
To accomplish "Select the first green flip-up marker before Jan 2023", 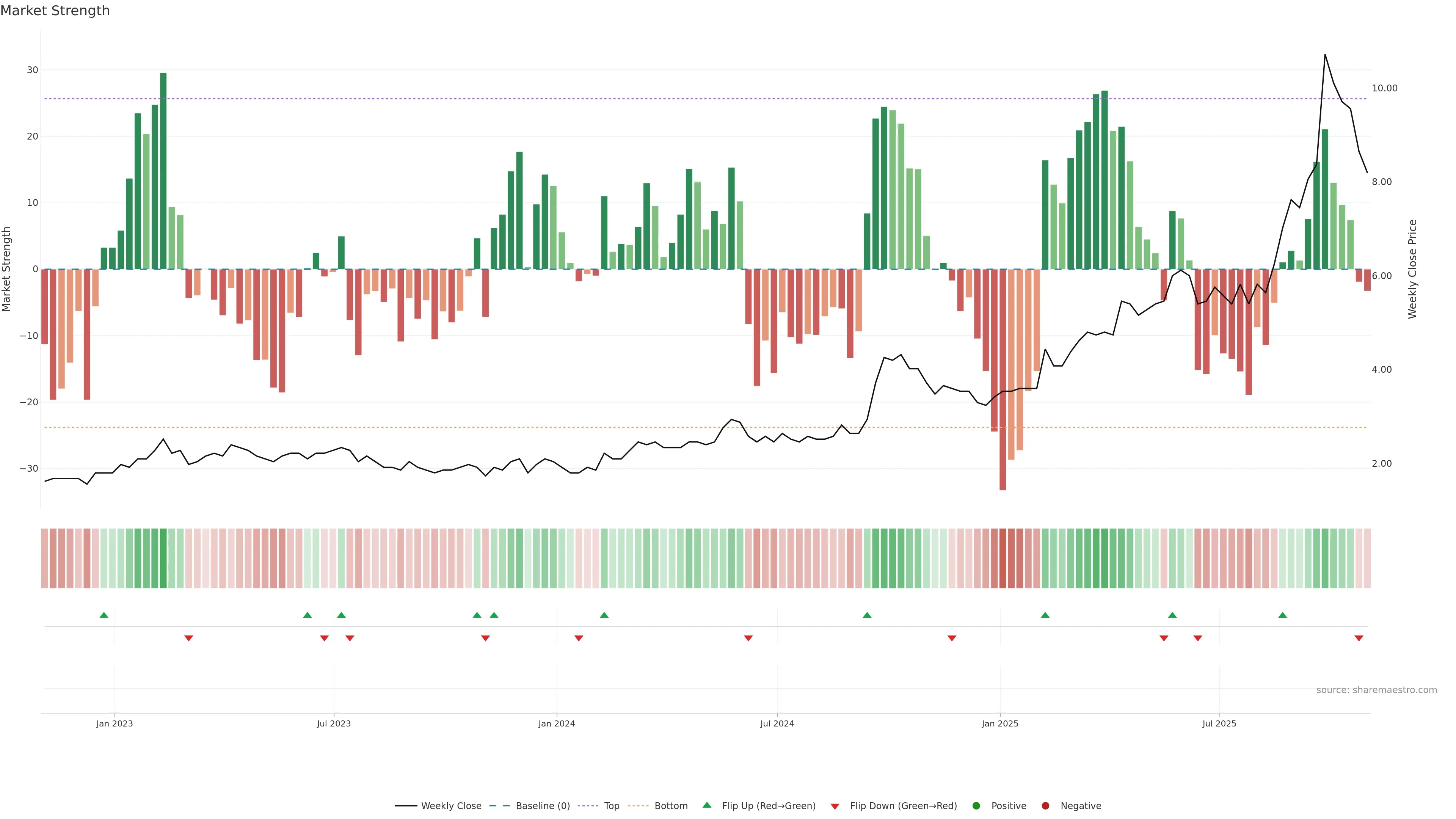I will pyautogui.click(x=104, y=615).
